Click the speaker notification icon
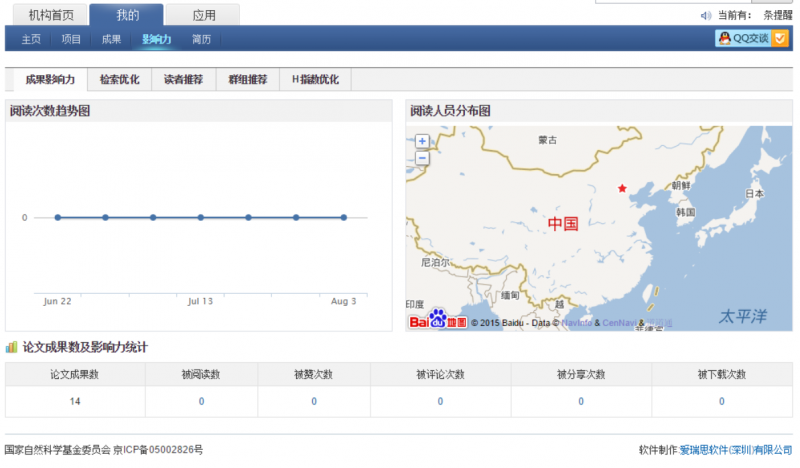The width and height of the screenshot is (800, 468). pos(706,16)
